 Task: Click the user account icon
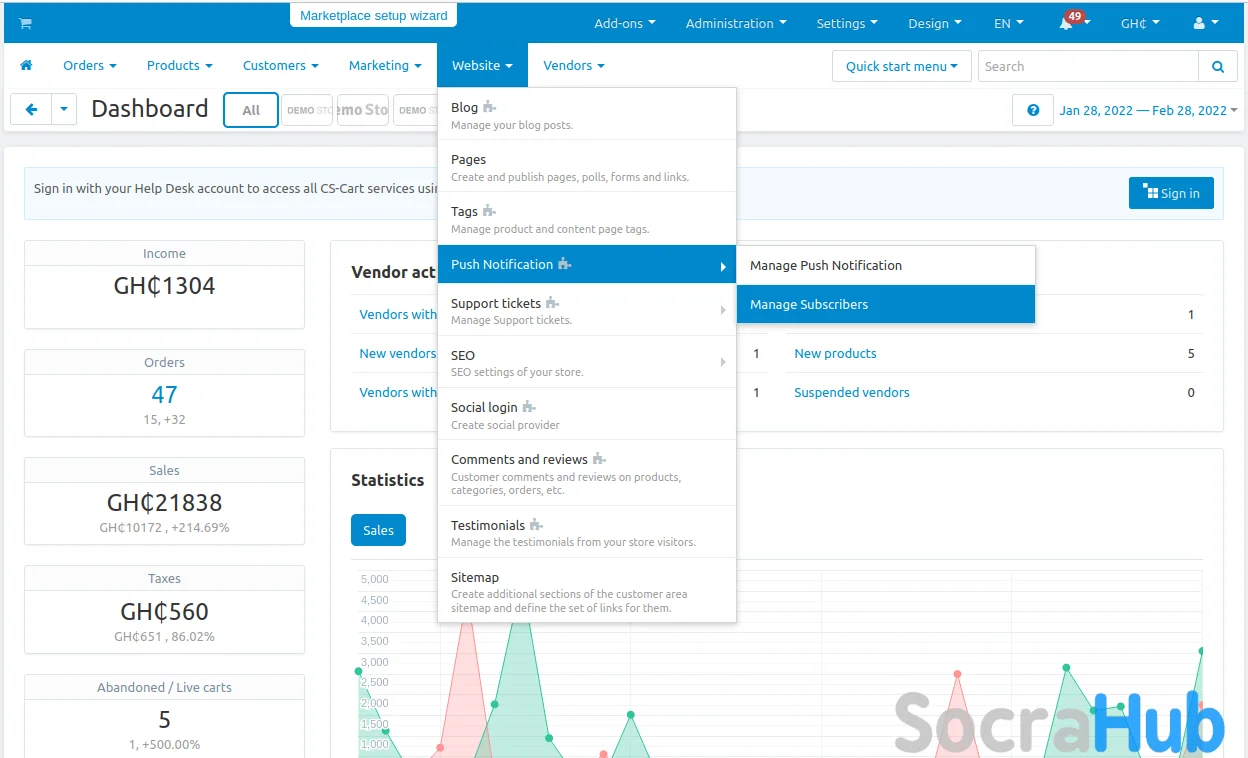click(1199, 23)
